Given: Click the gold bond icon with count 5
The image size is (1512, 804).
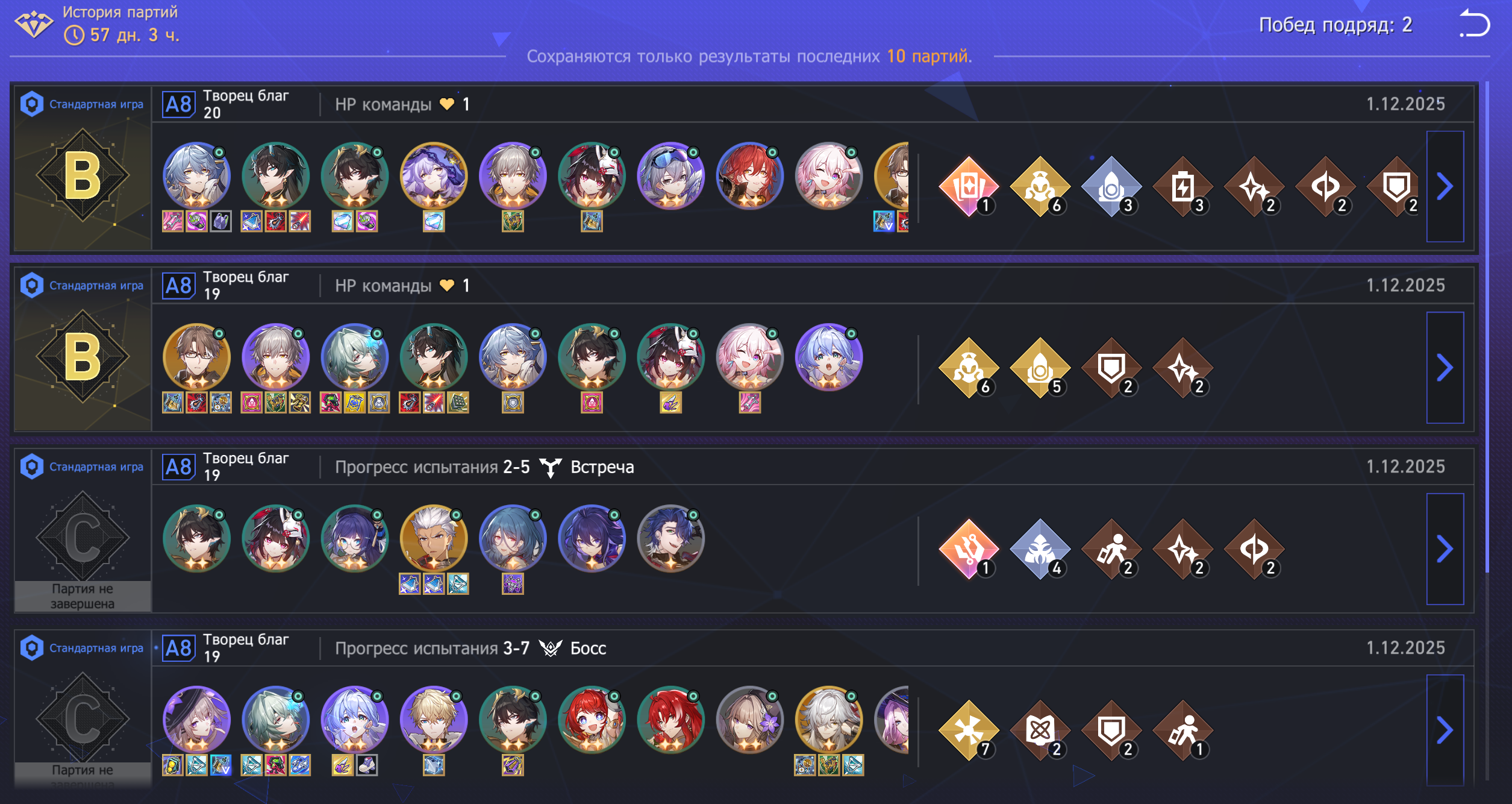Looking at the screenshot, I should click(x=1040, y=368).
